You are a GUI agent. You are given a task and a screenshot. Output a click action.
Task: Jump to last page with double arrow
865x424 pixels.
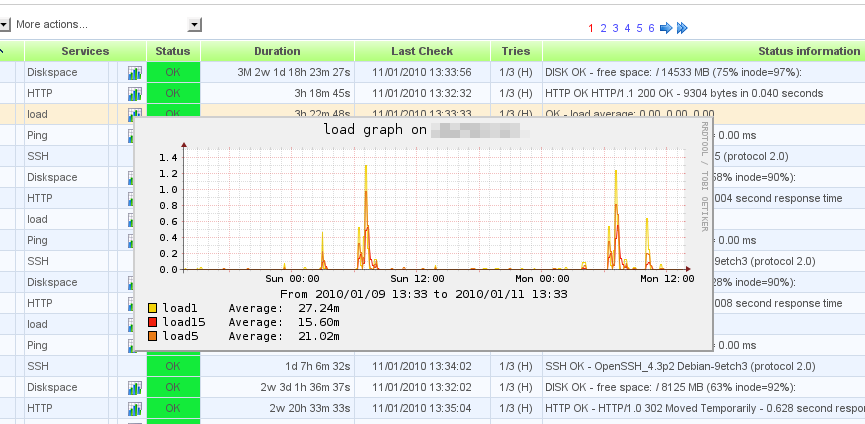pos(682,28)
